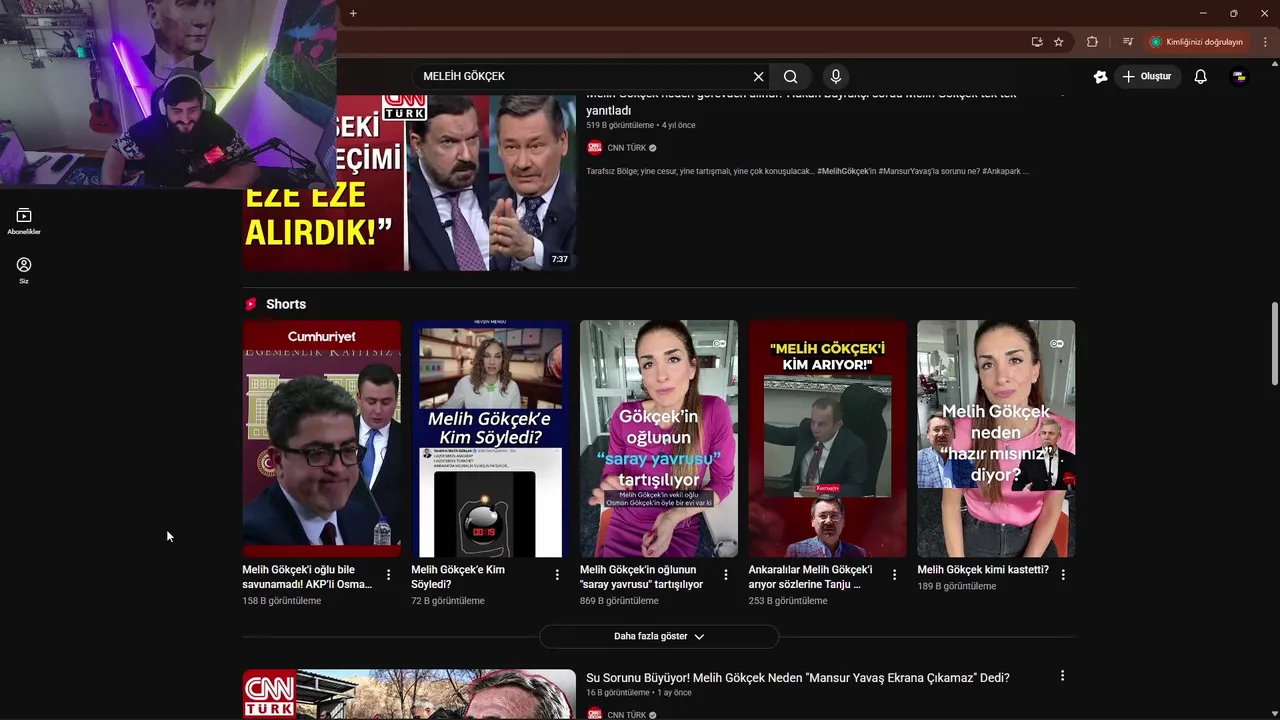The width and height of the screenshot is (1280, 720).
Task: Click the install app icon in address bar
Action: tap(1037, 42)
